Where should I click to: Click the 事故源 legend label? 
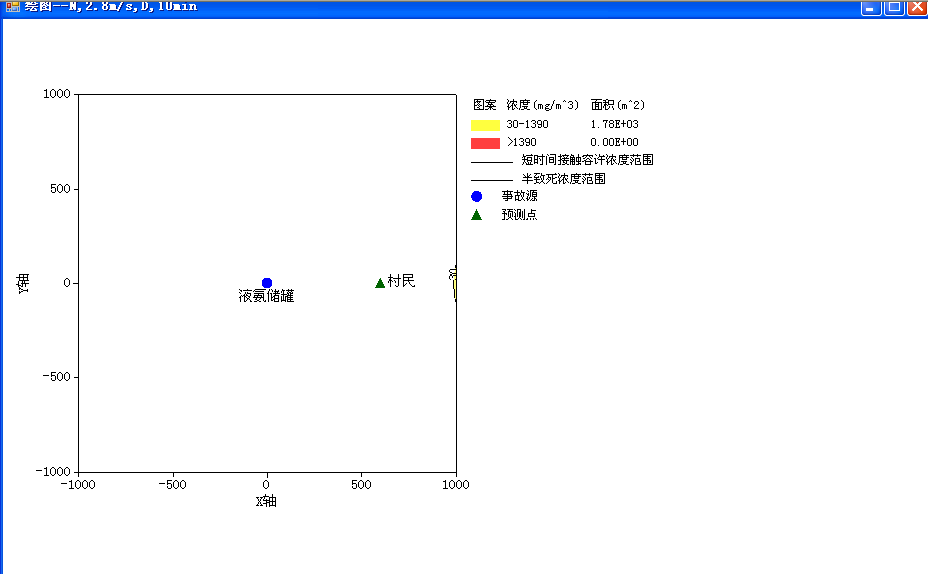(x=520, y=196)
